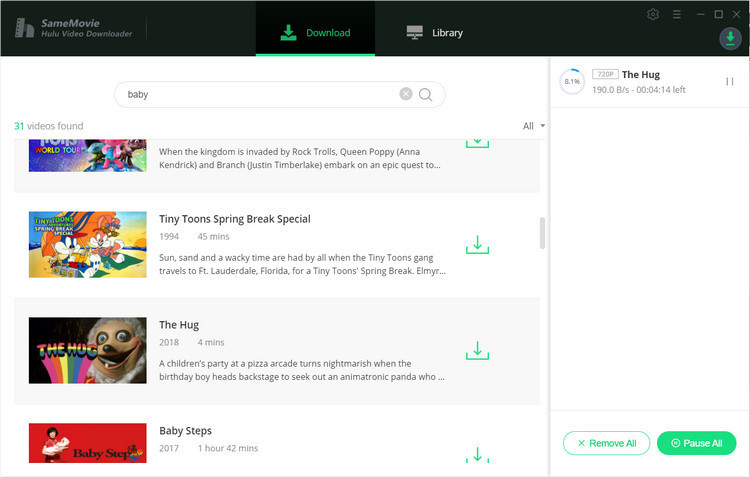Download Tiny Toons Spring Break Special
Image resolution: width=750 pixels, height=477 pixels.
[x=477, y=244]
